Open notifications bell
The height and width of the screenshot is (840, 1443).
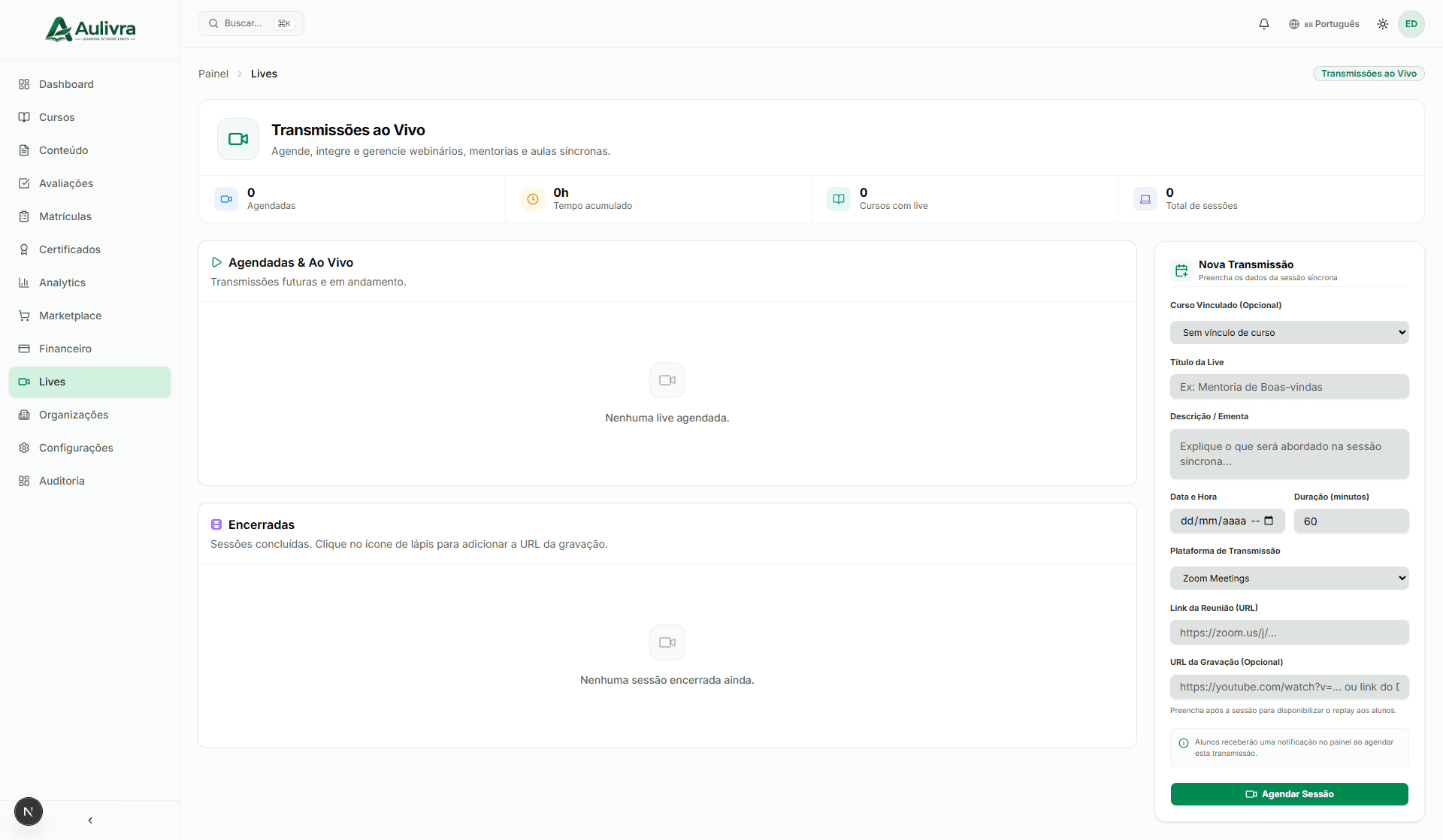[x=1264, y=24]
